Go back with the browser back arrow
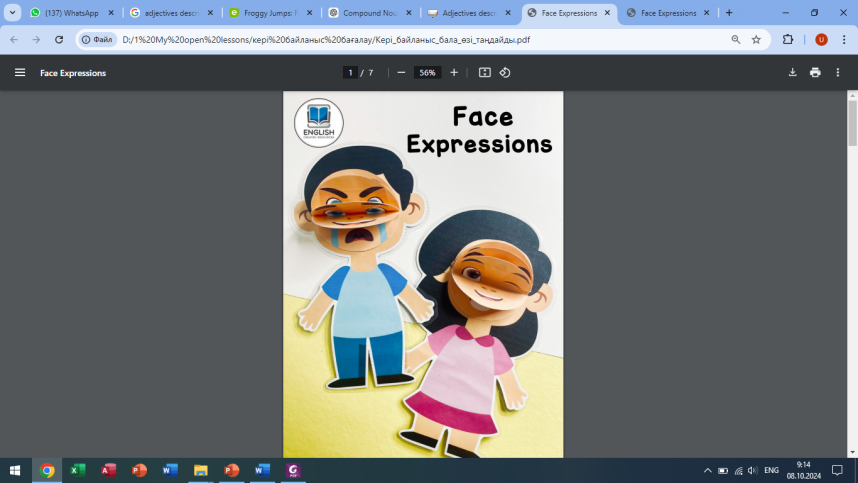The image size is (858, 483). click(x=14, y=39)
